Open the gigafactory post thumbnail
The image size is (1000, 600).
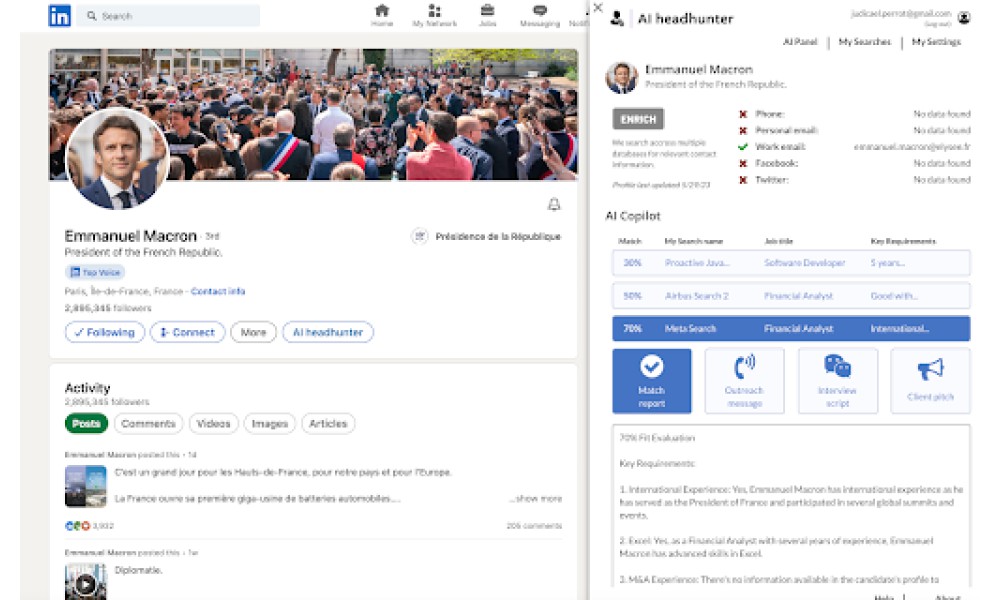point(85,486)
